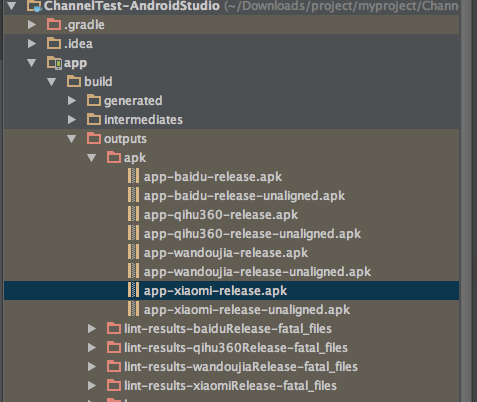This screenshot has height=402, width=477.
Task: Click the apk folder icon
Action: (x=114, y=157)
